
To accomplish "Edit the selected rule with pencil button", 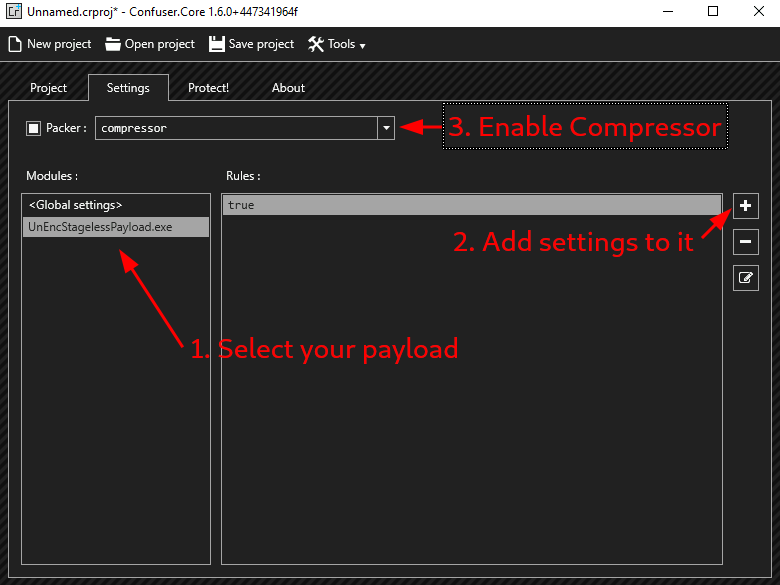I will click(745, 279).
